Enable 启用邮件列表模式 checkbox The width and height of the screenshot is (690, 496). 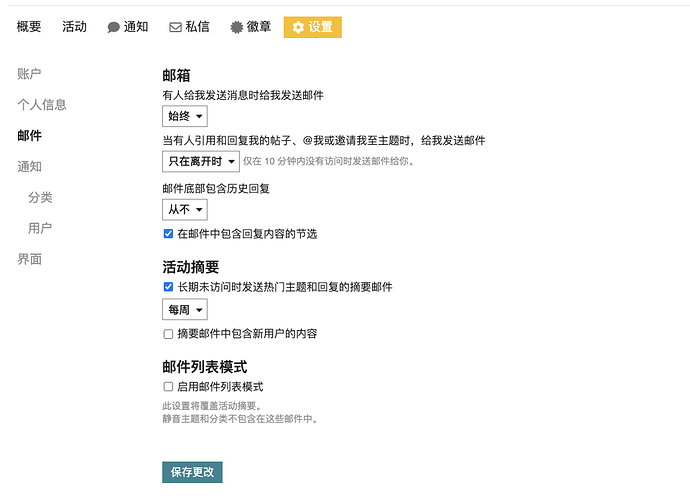168,387
